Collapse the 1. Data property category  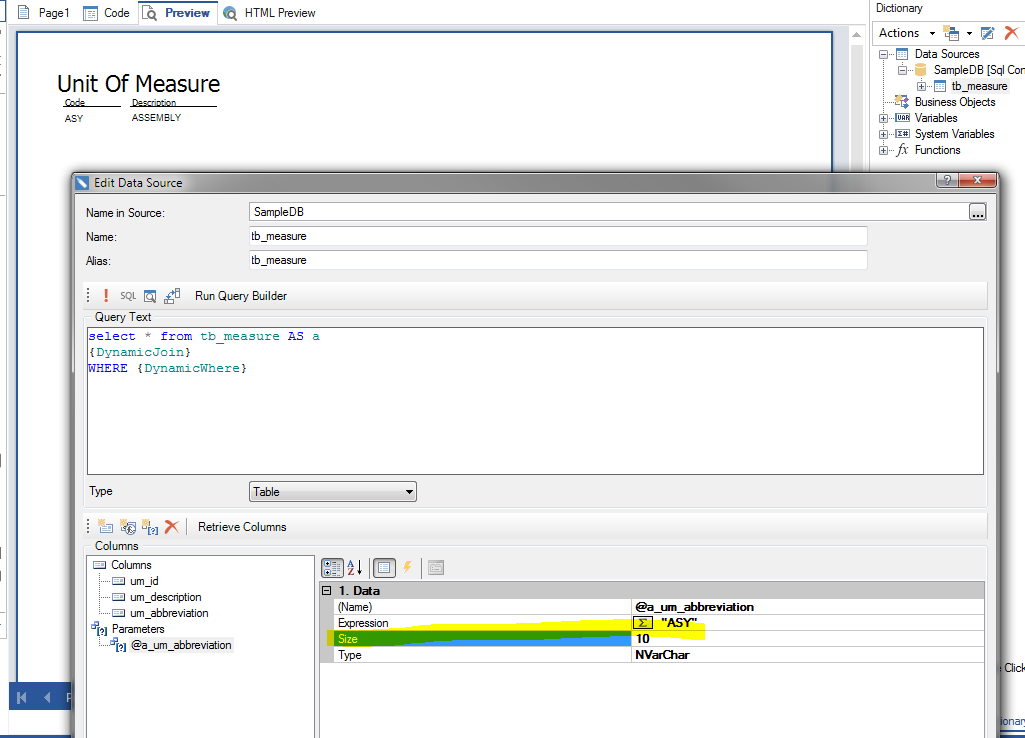(327, 590)
